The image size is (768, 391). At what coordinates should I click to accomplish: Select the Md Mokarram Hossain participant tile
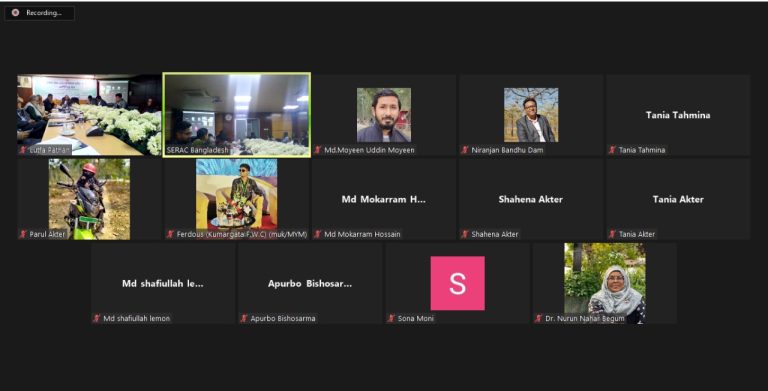[x=384, y=199]
